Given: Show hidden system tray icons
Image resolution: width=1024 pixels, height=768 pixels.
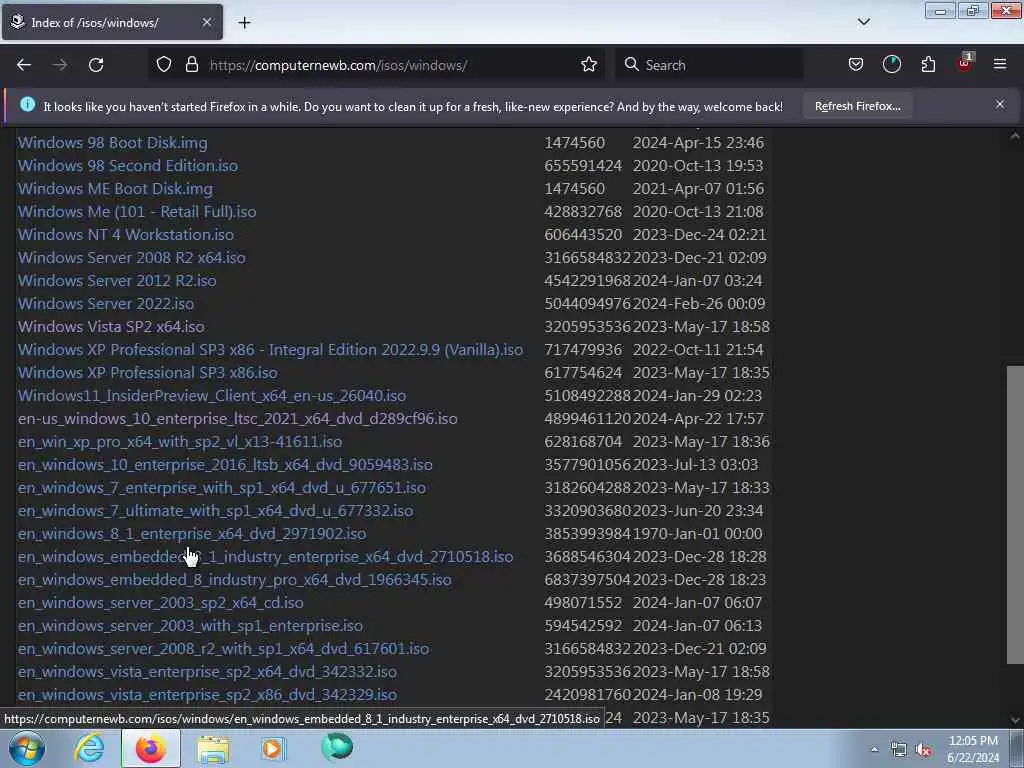Looking at the screenshot, I should (874, 750).
